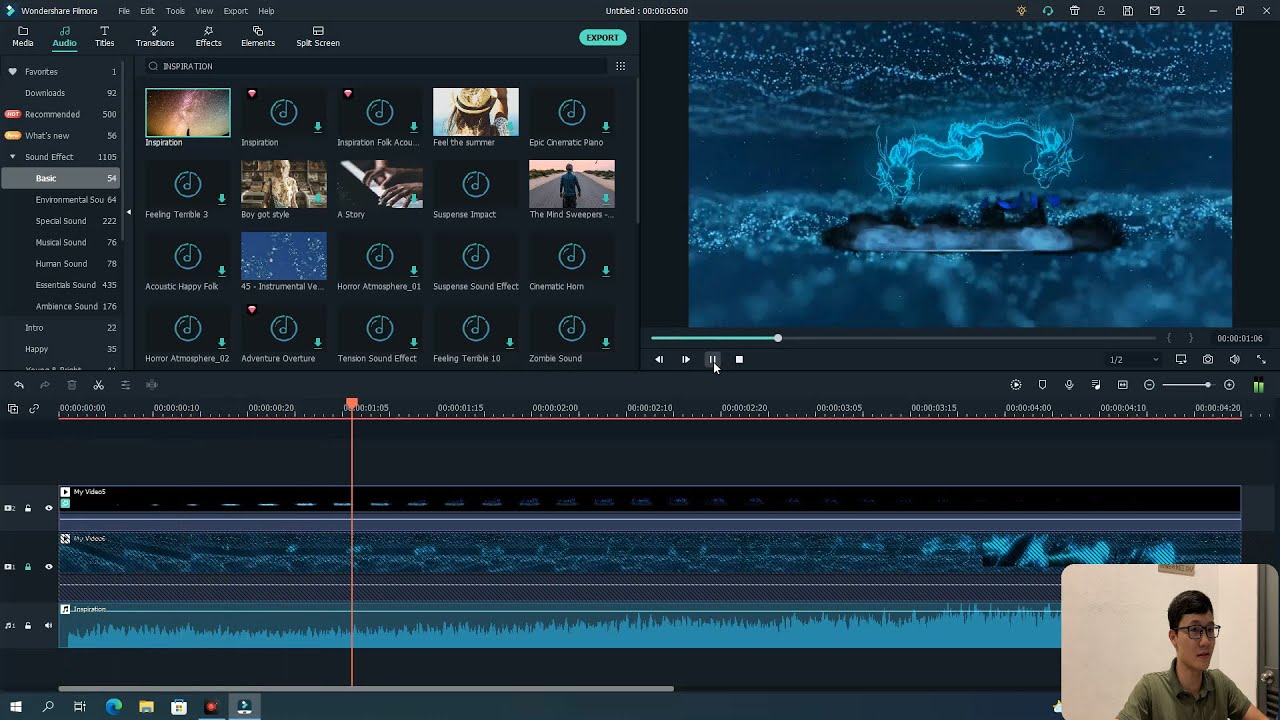The width and height of the screenshot is (1280, 720).
Task: Open the 1/2 preview quality dropdown
Action: click(x=1134, y=359)
